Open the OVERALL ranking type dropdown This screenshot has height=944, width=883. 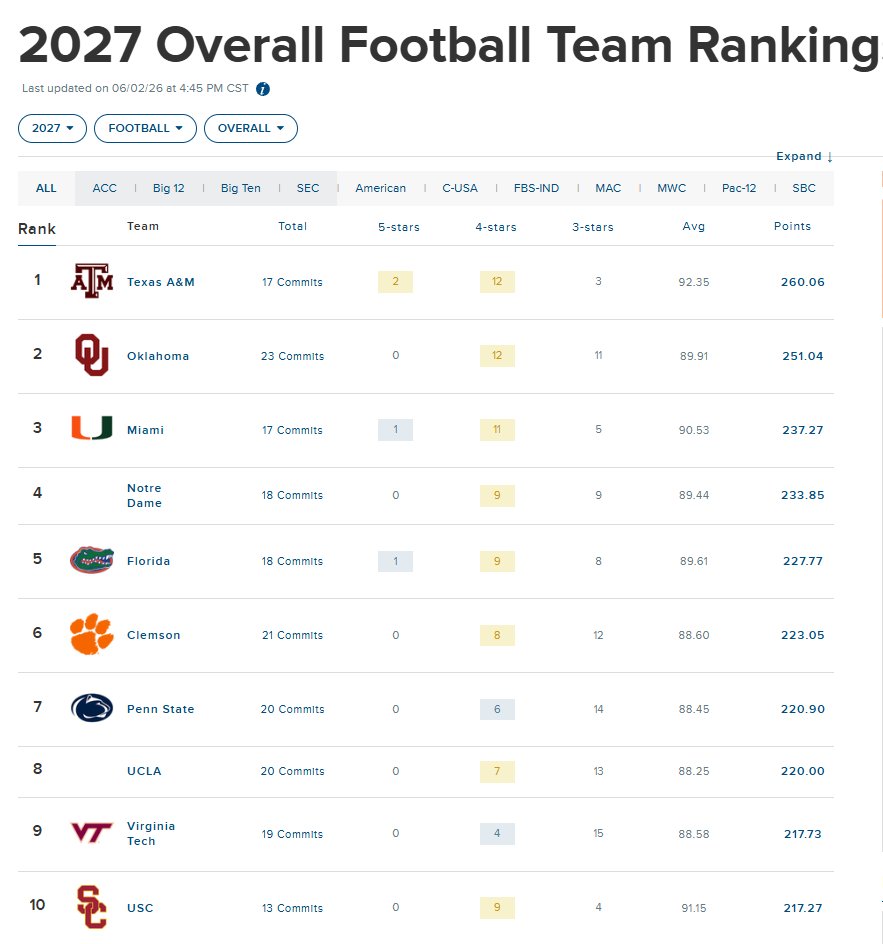click(x=250, y=128)
